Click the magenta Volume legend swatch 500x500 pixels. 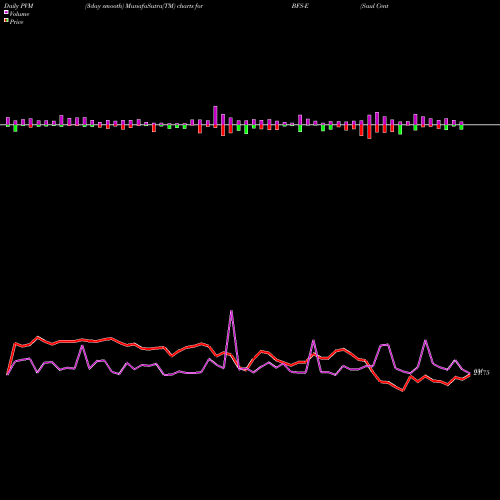[6, 12]
